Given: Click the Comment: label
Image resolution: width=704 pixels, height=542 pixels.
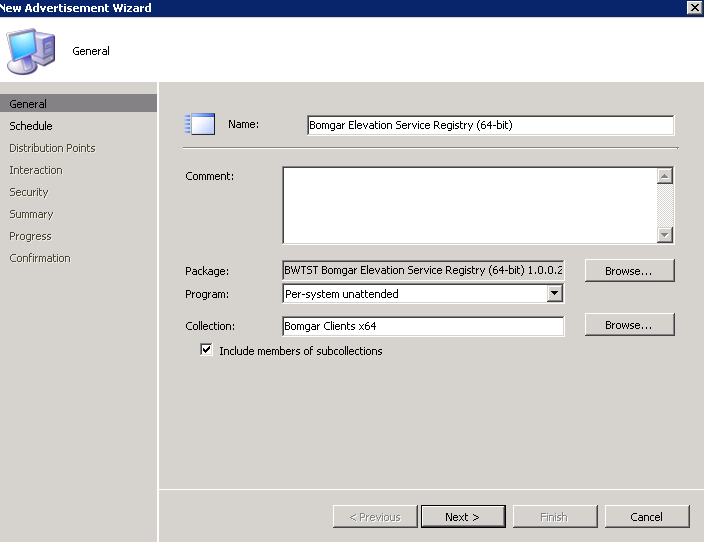Looking at the screenshot, I should point(210,176).
